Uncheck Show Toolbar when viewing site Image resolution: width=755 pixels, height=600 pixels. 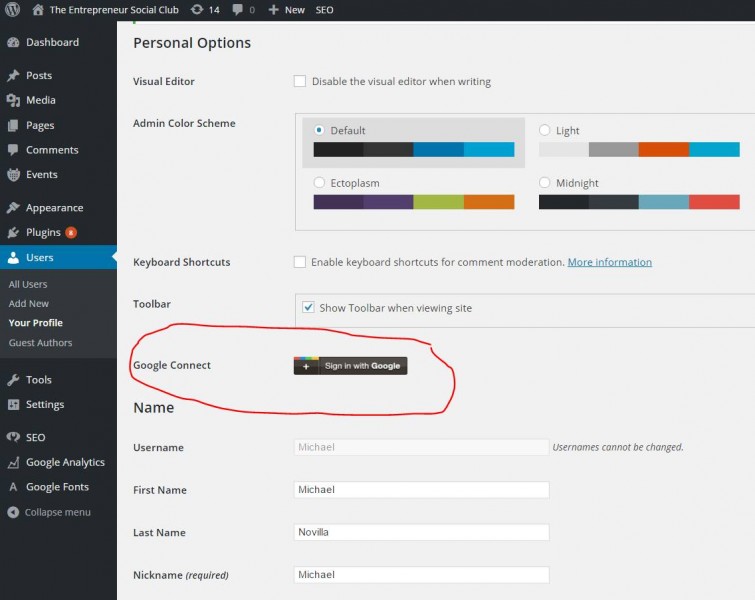click(309, 308)
